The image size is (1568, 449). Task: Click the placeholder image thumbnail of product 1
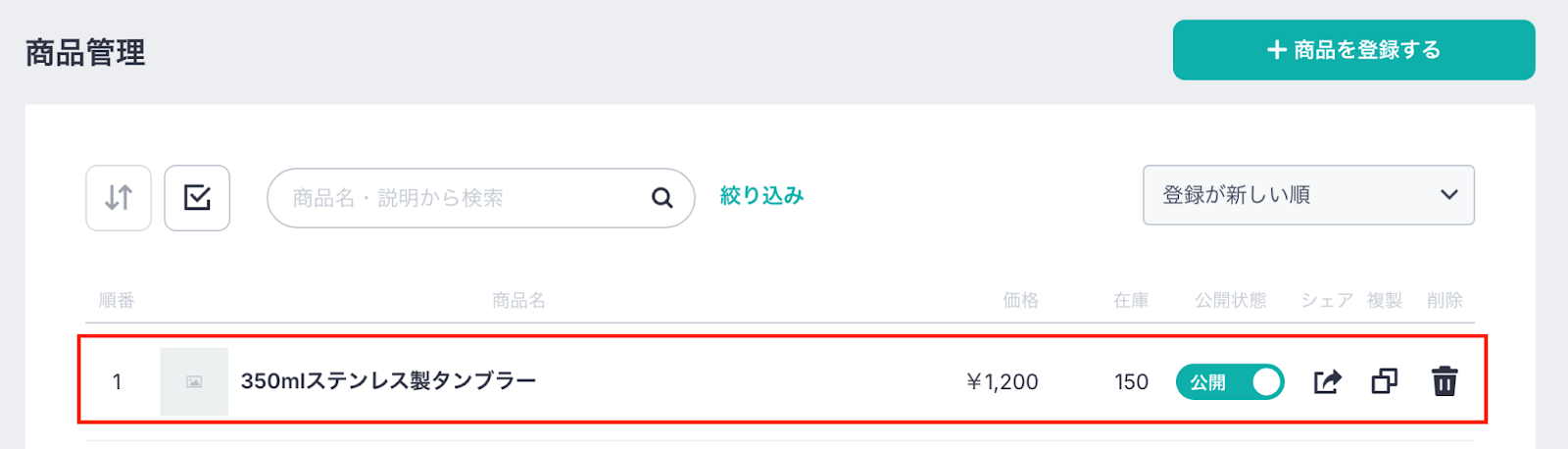click(194, 381)
